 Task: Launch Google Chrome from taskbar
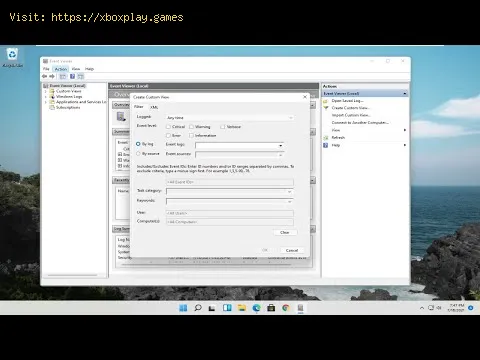click(x=286, y=308)
